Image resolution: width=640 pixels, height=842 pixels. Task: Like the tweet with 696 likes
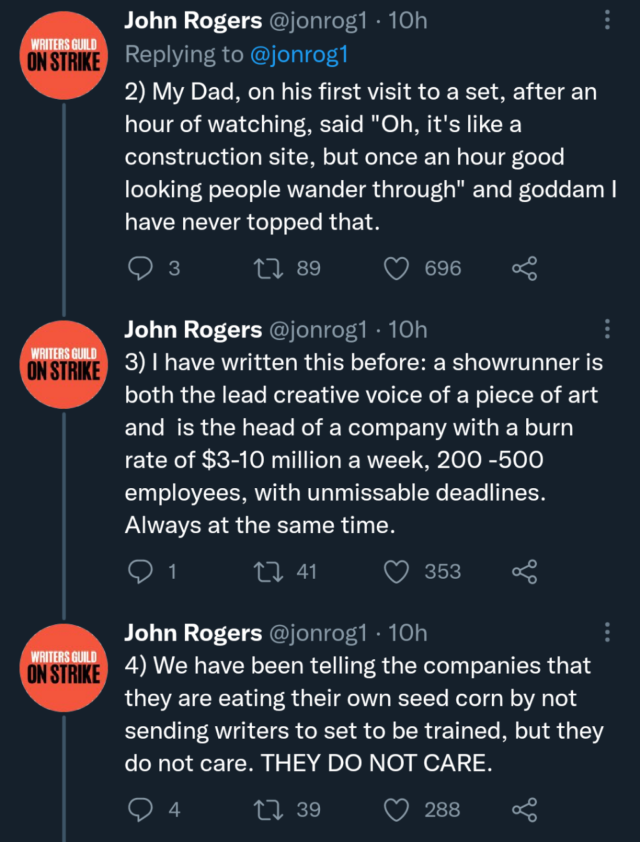[398, 268]
